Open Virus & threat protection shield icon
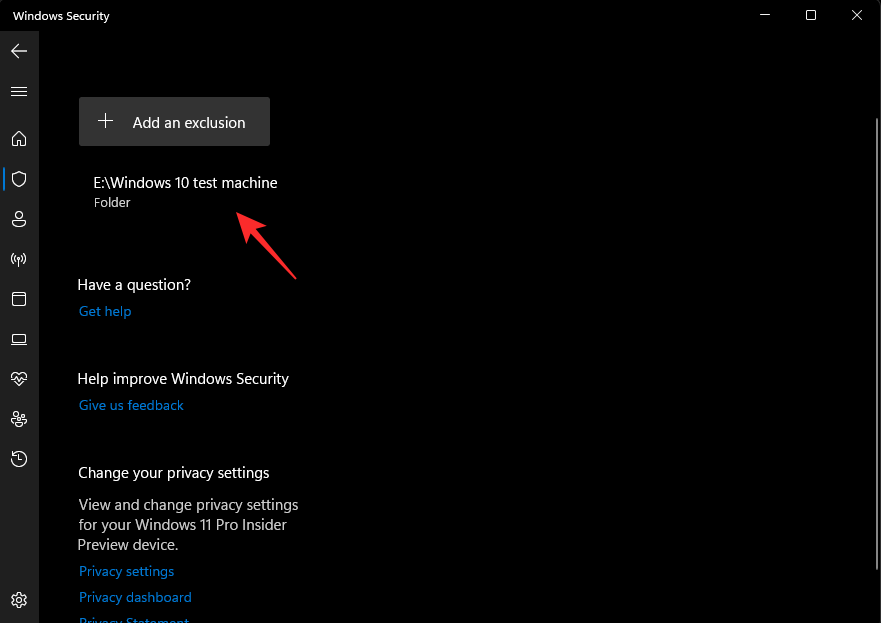This screenshot has width=881, height=623. tap(19, 179)
